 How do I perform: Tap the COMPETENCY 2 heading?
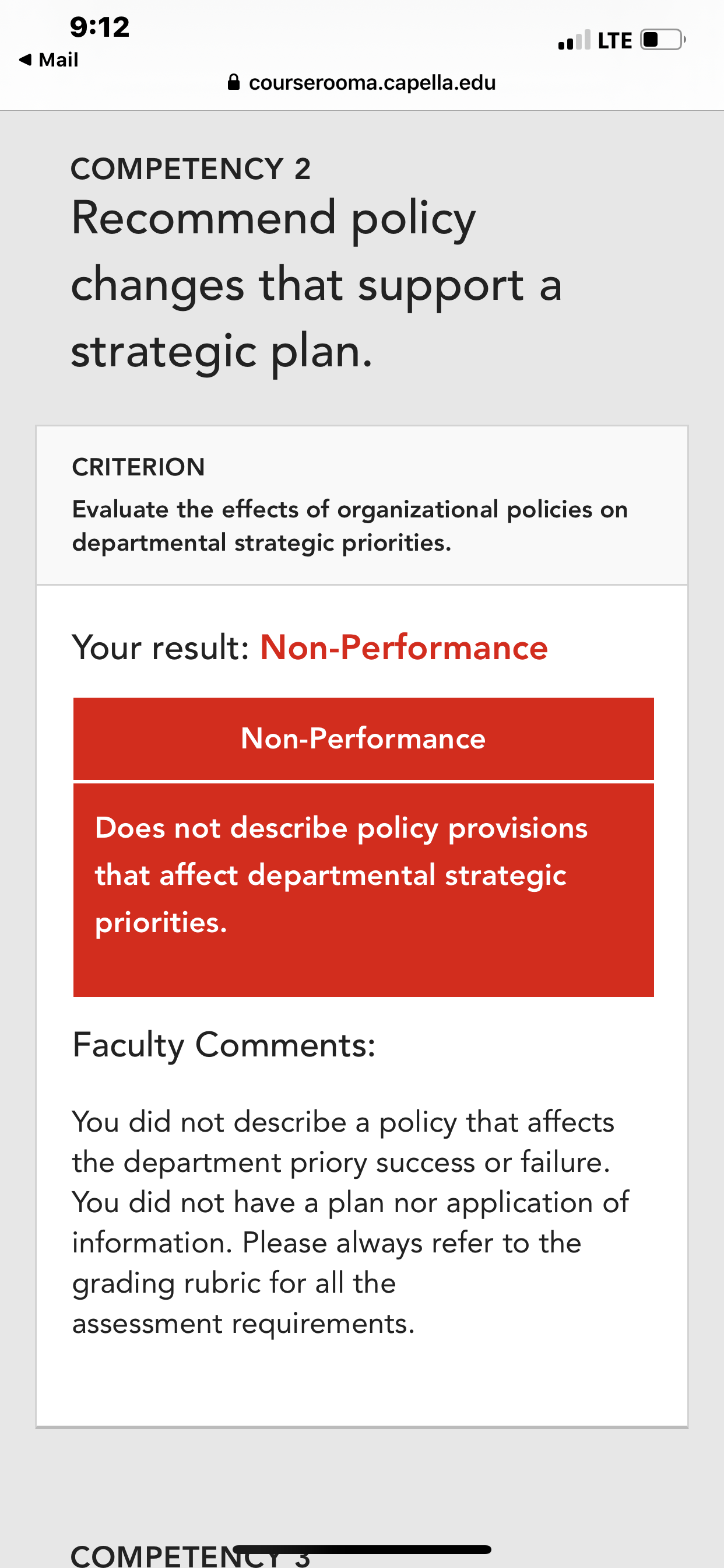tap(191, 169)
